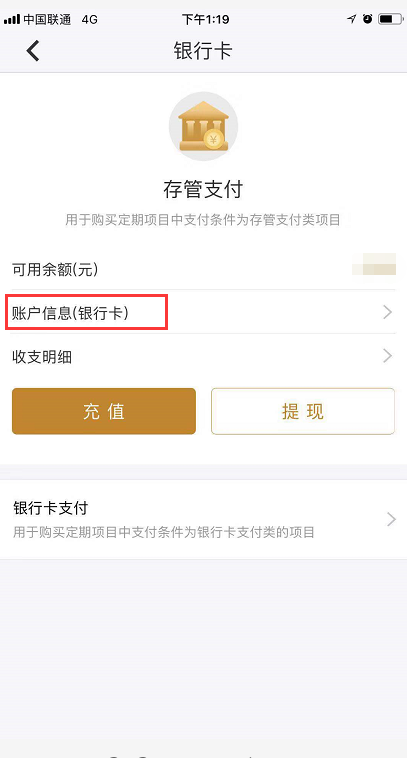Tap the 存管支付 heading
This screenshot has width=407, height=758.
click(203, 190)
